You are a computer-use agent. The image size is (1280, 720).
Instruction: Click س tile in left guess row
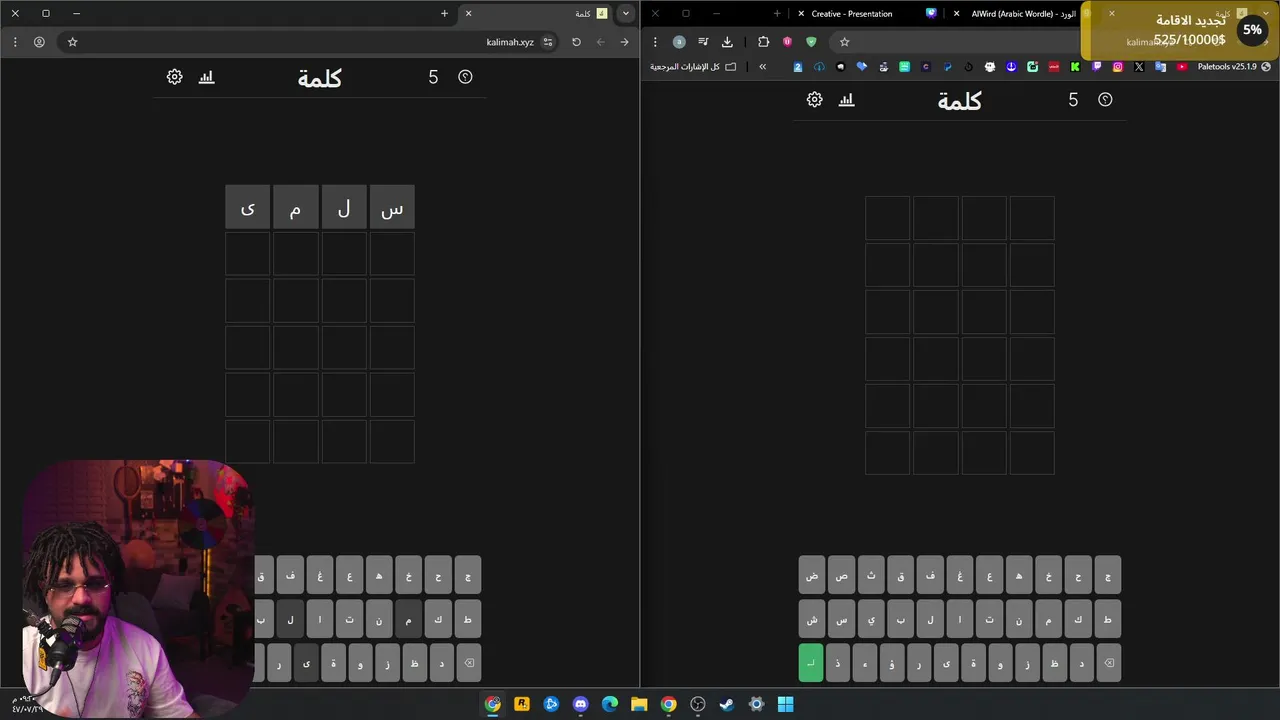[x=392, y=207]
